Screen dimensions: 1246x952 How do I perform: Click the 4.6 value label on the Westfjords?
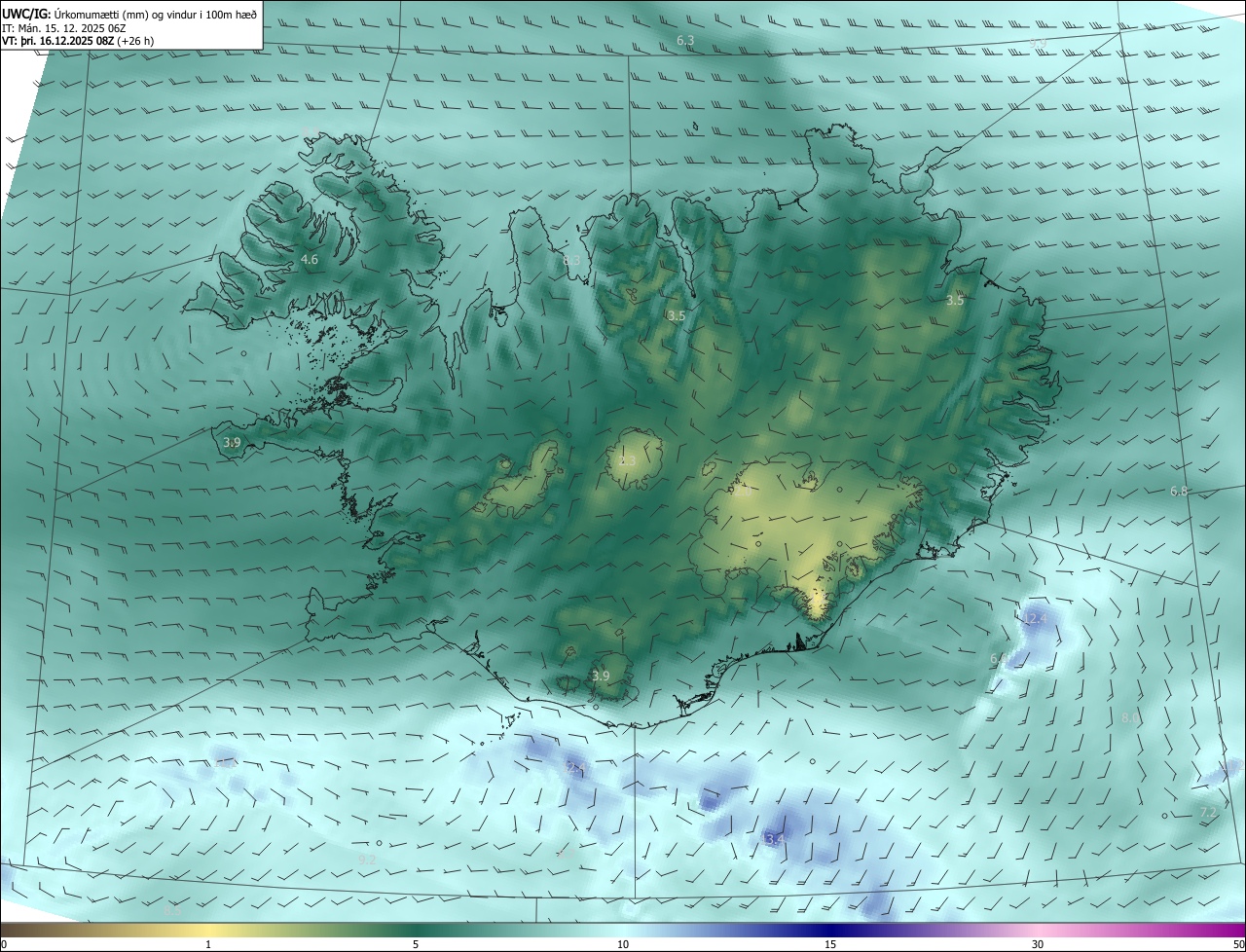[310, 260]
